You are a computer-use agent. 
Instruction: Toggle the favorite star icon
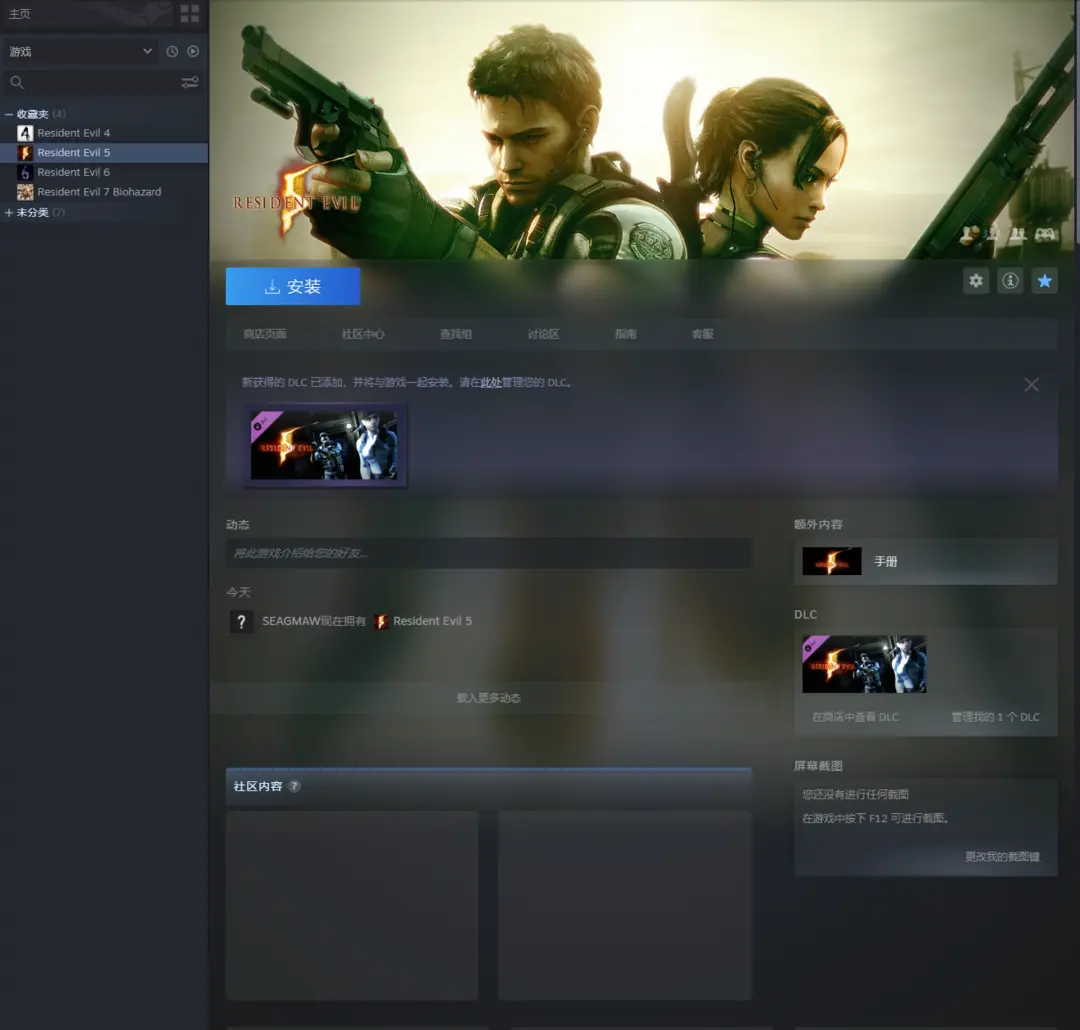coord(1045,281)
